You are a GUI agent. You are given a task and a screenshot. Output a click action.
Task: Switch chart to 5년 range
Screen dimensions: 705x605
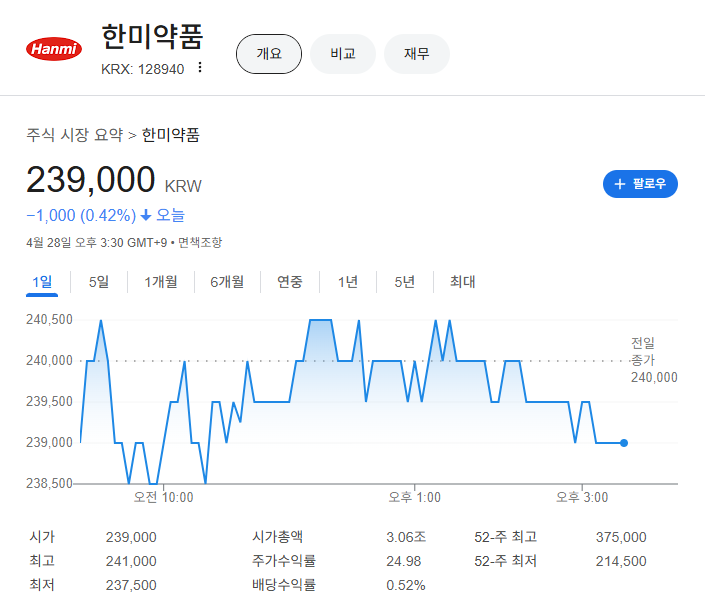(x=404, y=282)
